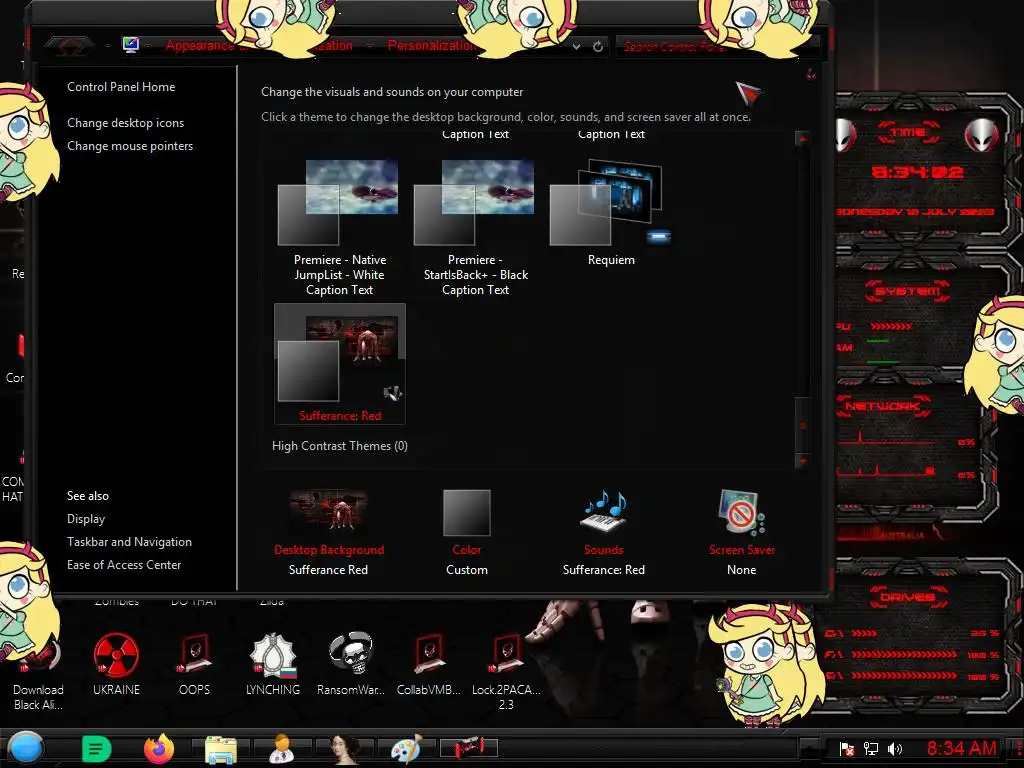The height and width of the screenshot is (768, 1024).
Task: Click the SYSTEM gadget header
Action: (x=908, y=291)
